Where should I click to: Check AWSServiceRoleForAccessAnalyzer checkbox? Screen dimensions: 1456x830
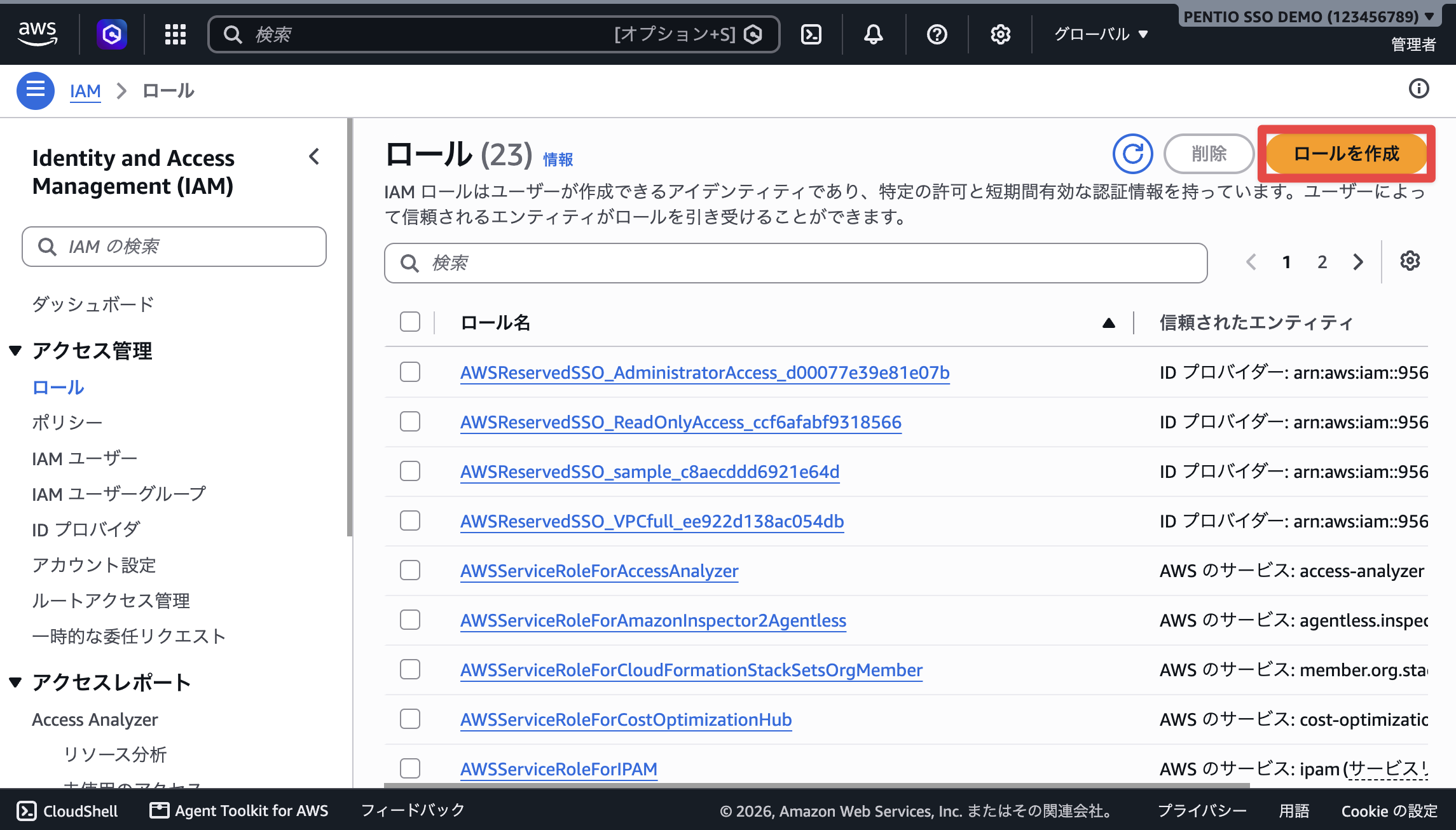coord(410,570)
